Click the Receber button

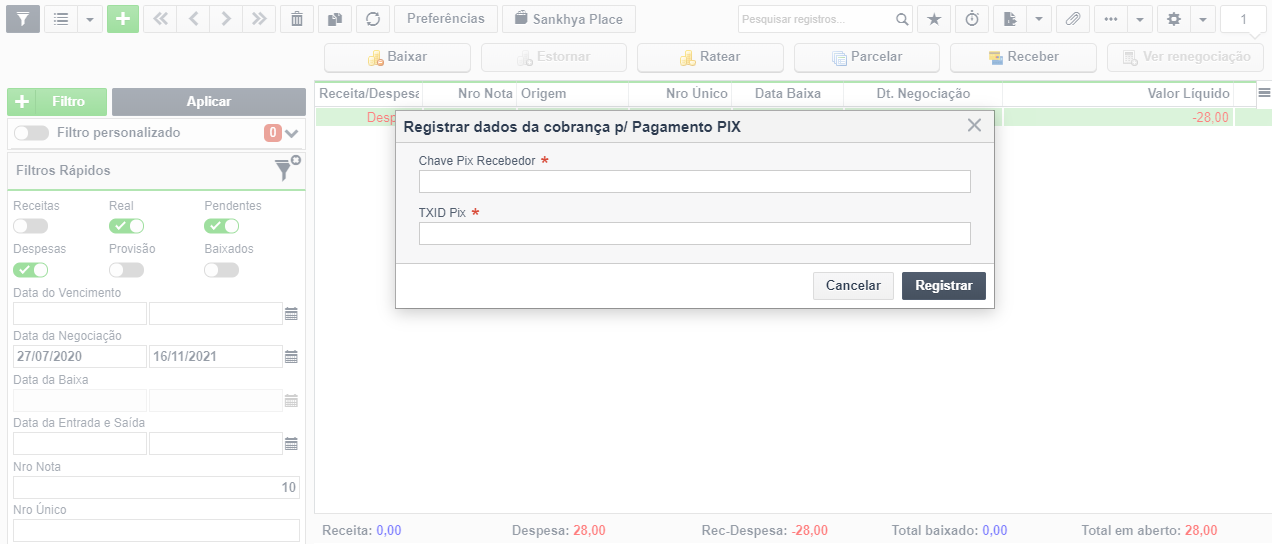click(x=1023, y=57)
